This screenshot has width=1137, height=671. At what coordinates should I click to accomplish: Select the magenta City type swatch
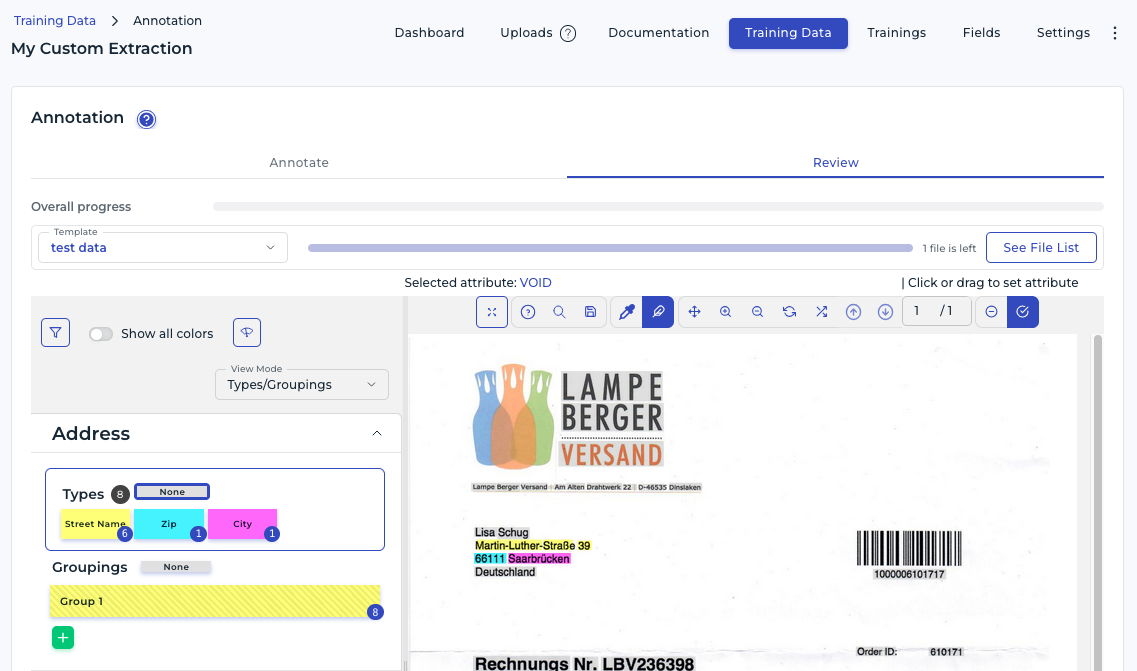point(242,524)
